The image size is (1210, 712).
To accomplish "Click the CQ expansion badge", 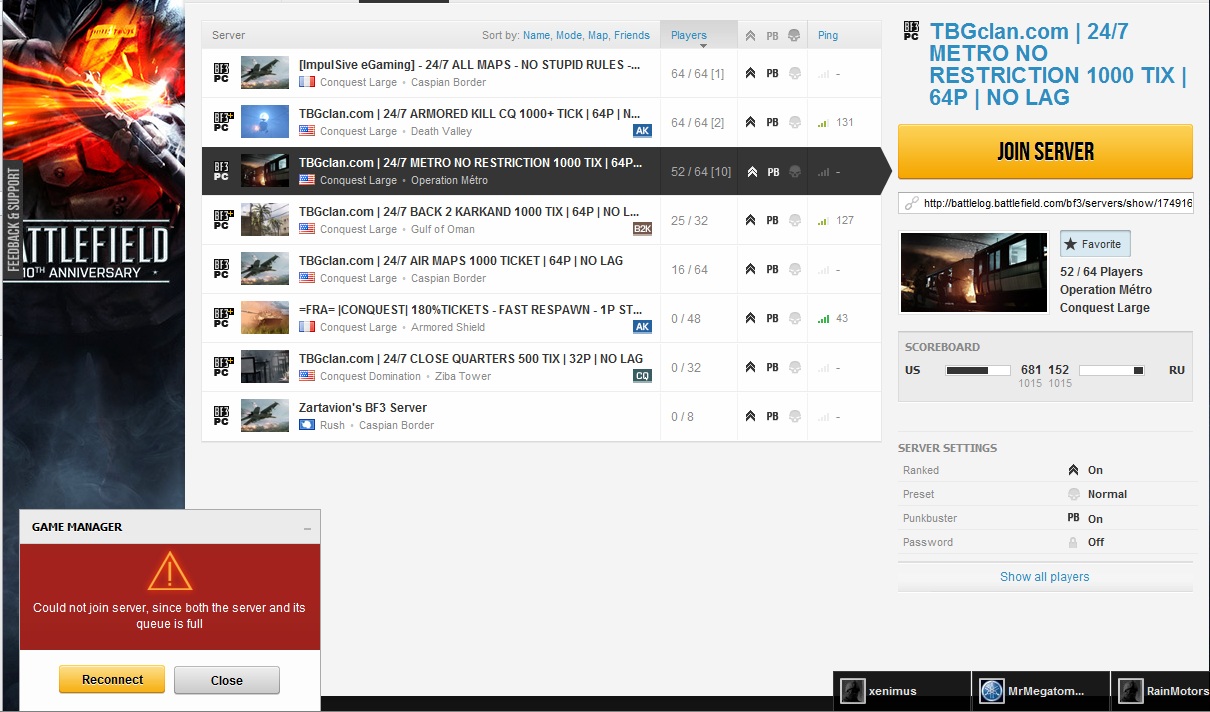I will coord(642,376).
